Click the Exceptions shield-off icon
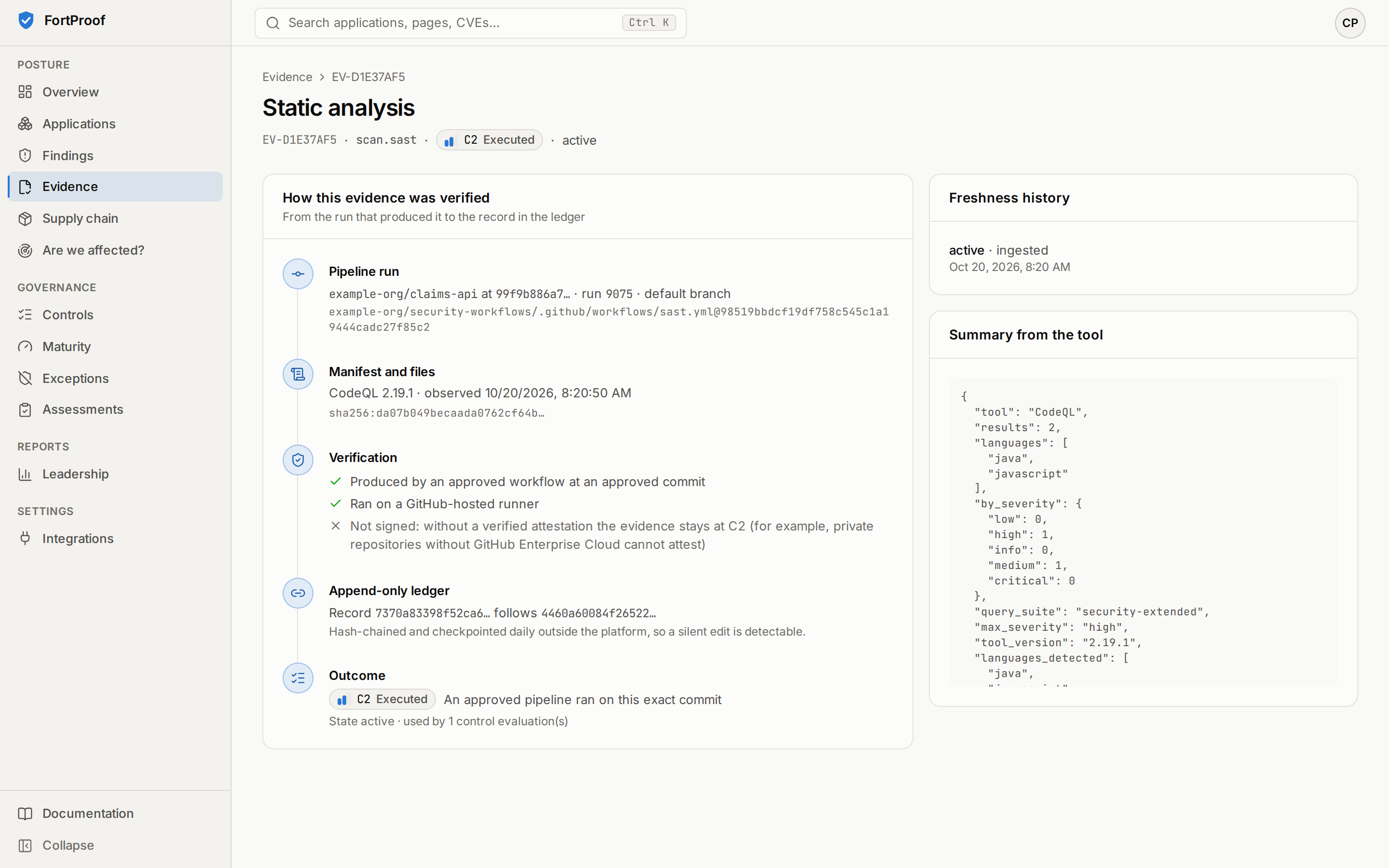Viewport: 1389px width, 868px height. click(25, 379)
